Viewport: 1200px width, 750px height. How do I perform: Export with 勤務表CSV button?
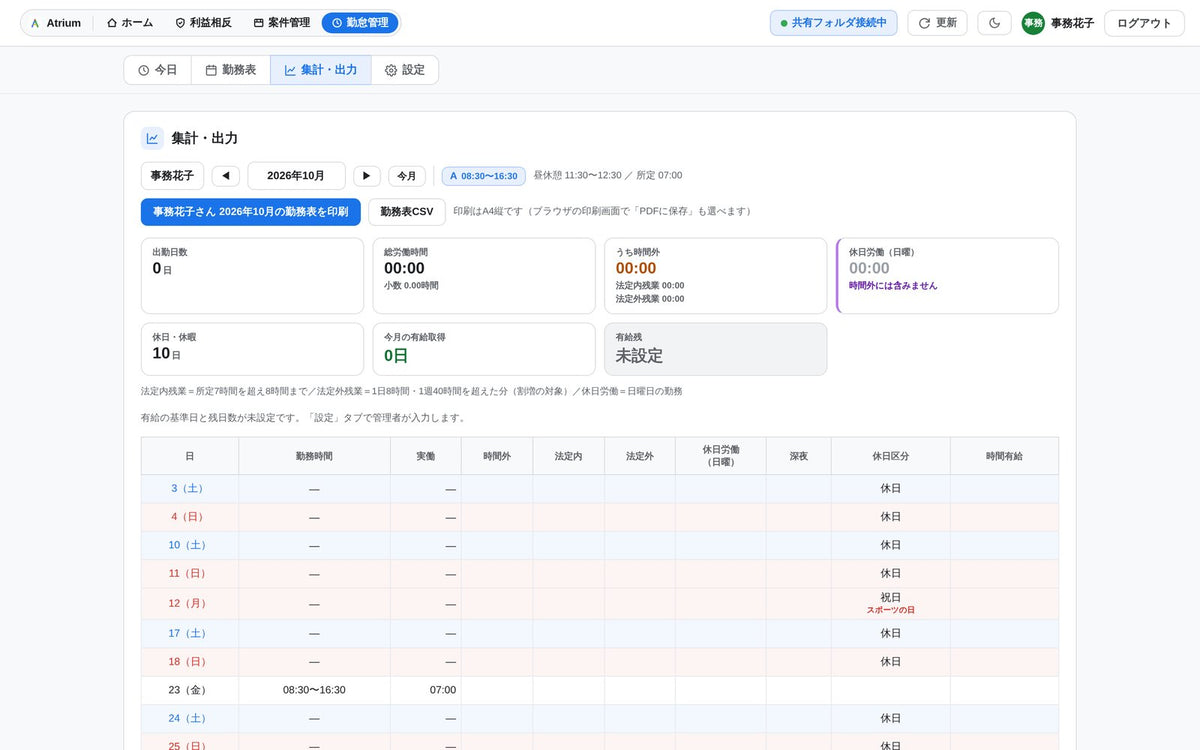(x=407, y=212)
